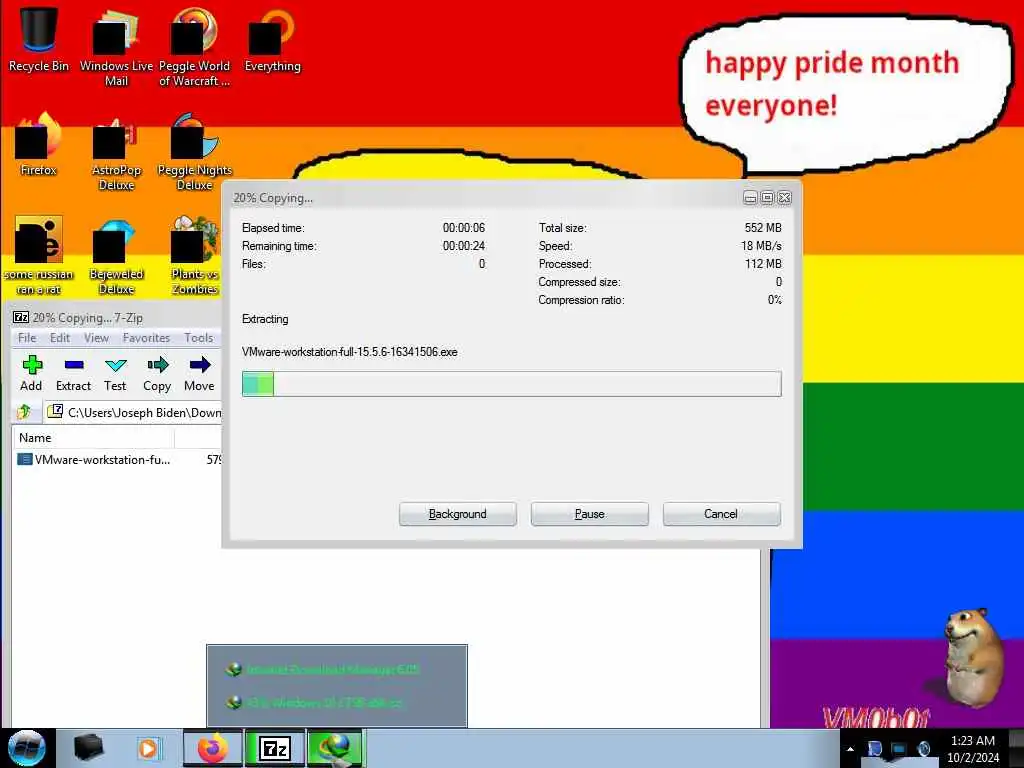Screen dimensions: 1024x768
Task: Click the VMware-workstation-full-15.5.6 filename text
Action: pyautogui.click(x=349, y=352)
